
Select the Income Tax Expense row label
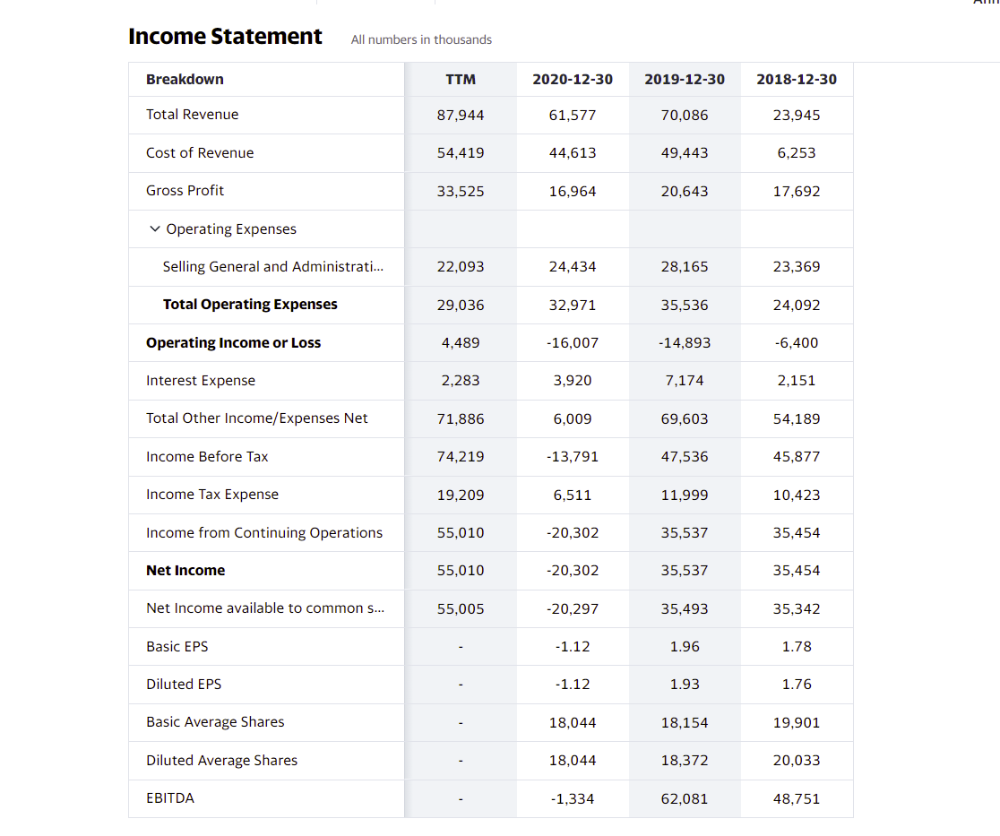coord(212,494)
